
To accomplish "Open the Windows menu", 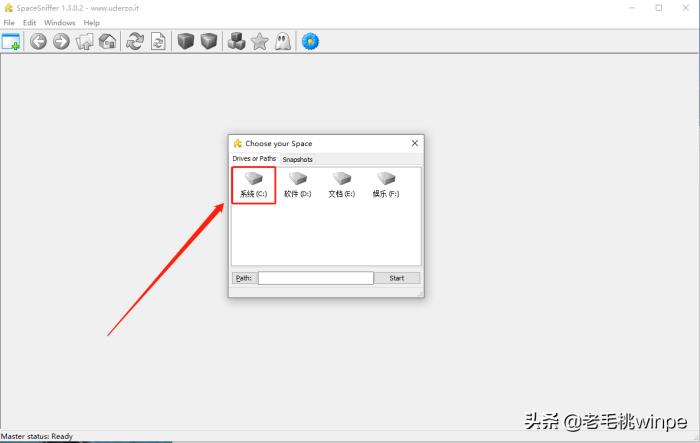I will (x=59, y=22).
